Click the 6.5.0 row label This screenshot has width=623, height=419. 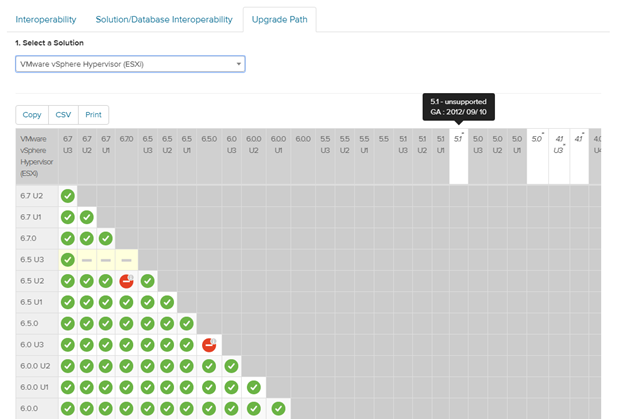pos(37,323)
